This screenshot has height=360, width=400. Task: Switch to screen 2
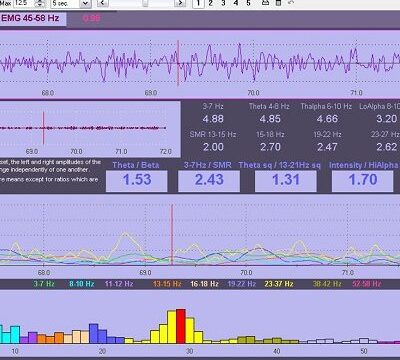(x=211, y=3)
